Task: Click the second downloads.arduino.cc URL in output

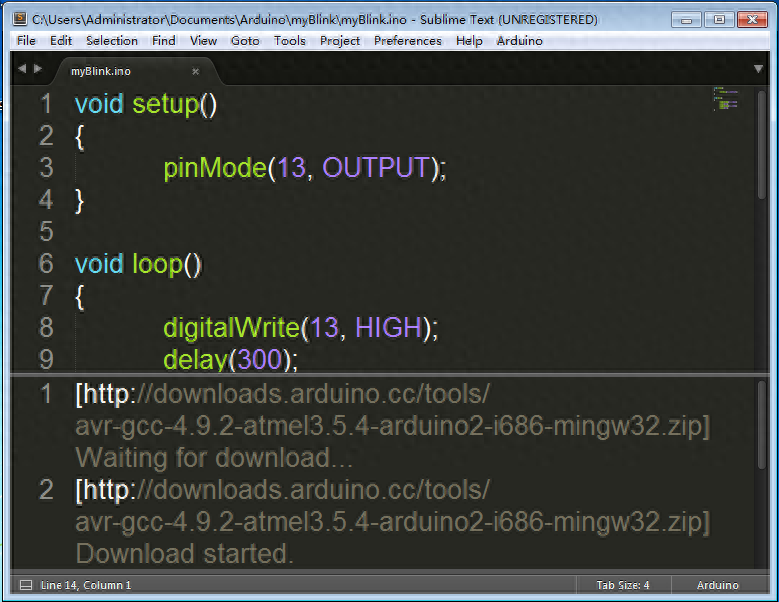Action: click(x=392, y=506)
